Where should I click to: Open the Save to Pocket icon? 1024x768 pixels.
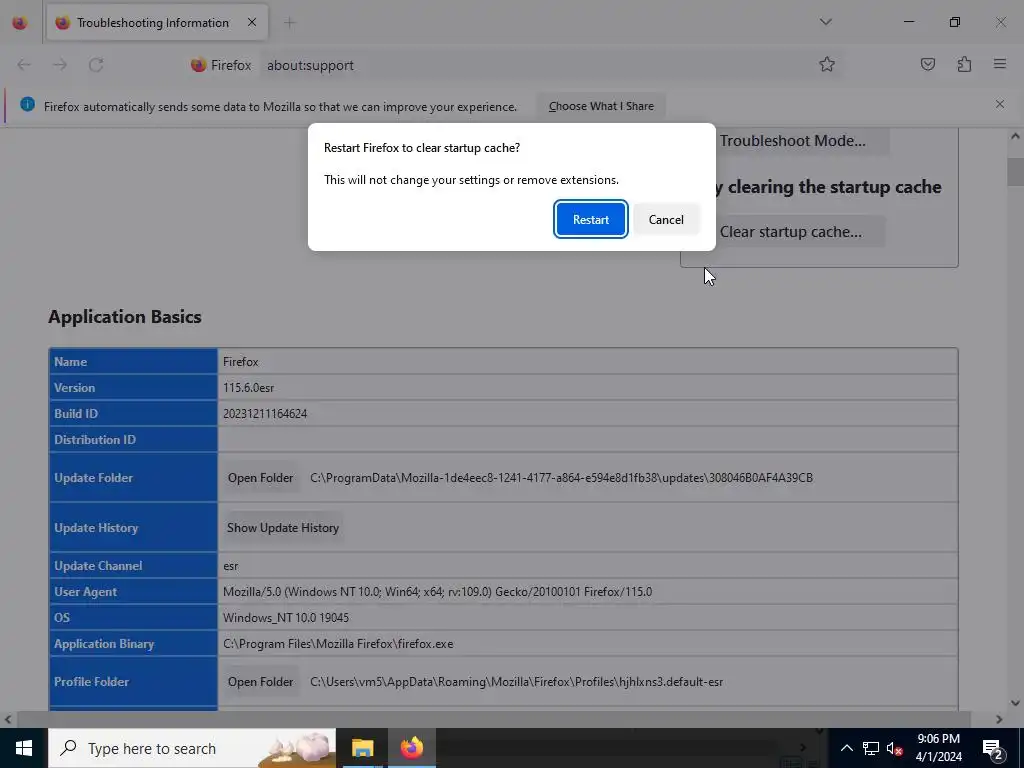click(927, 64)
